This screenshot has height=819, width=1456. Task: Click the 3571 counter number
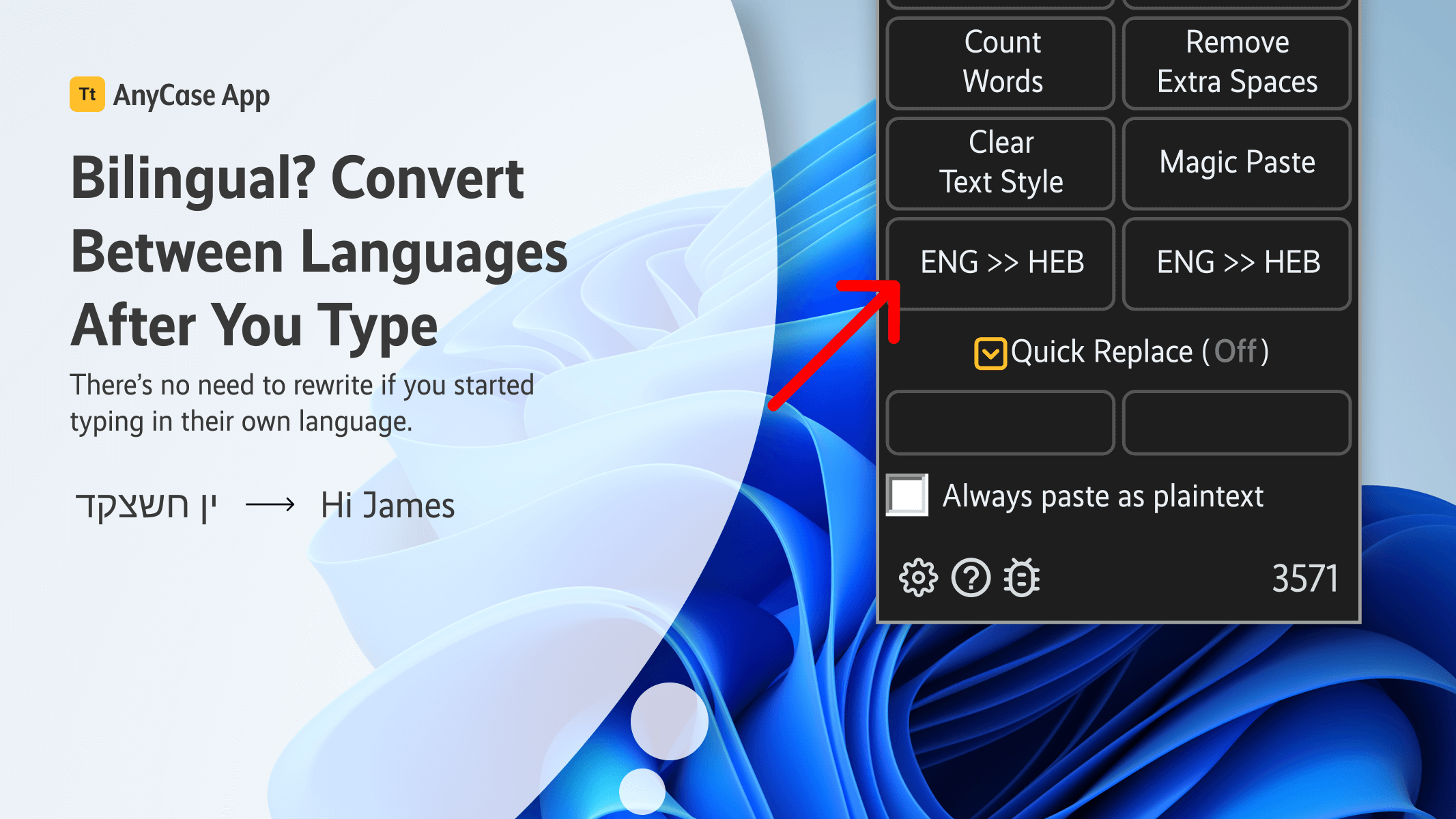pyautogui.click(x=1304, y=579)
